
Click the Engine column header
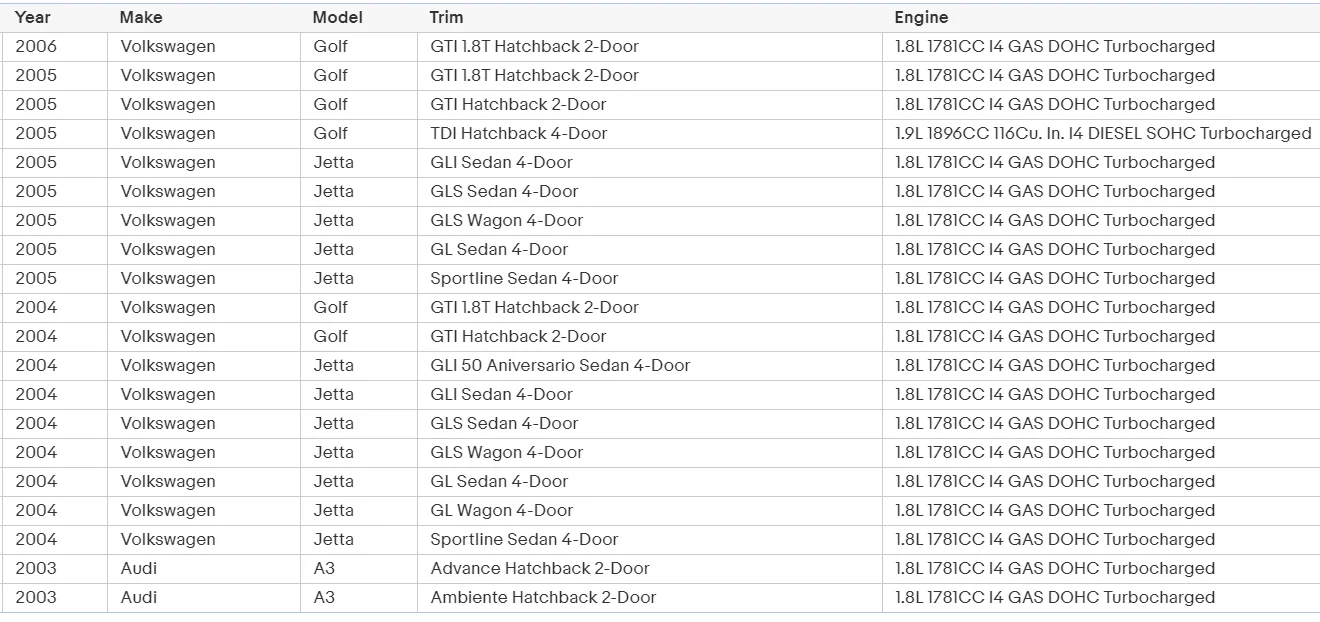(921, 17)
